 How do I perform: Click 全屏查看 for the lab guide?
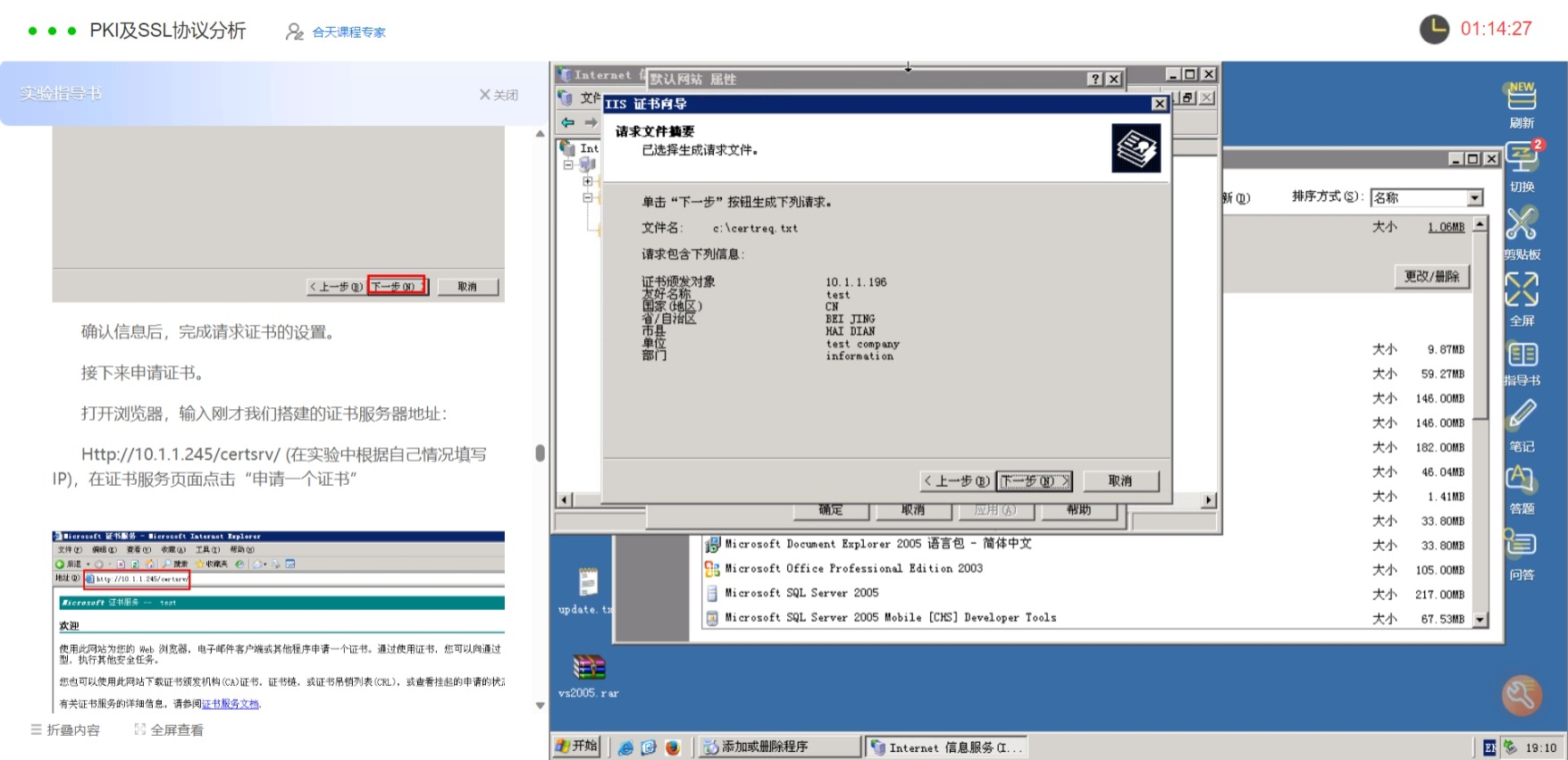tap(169, 730)
